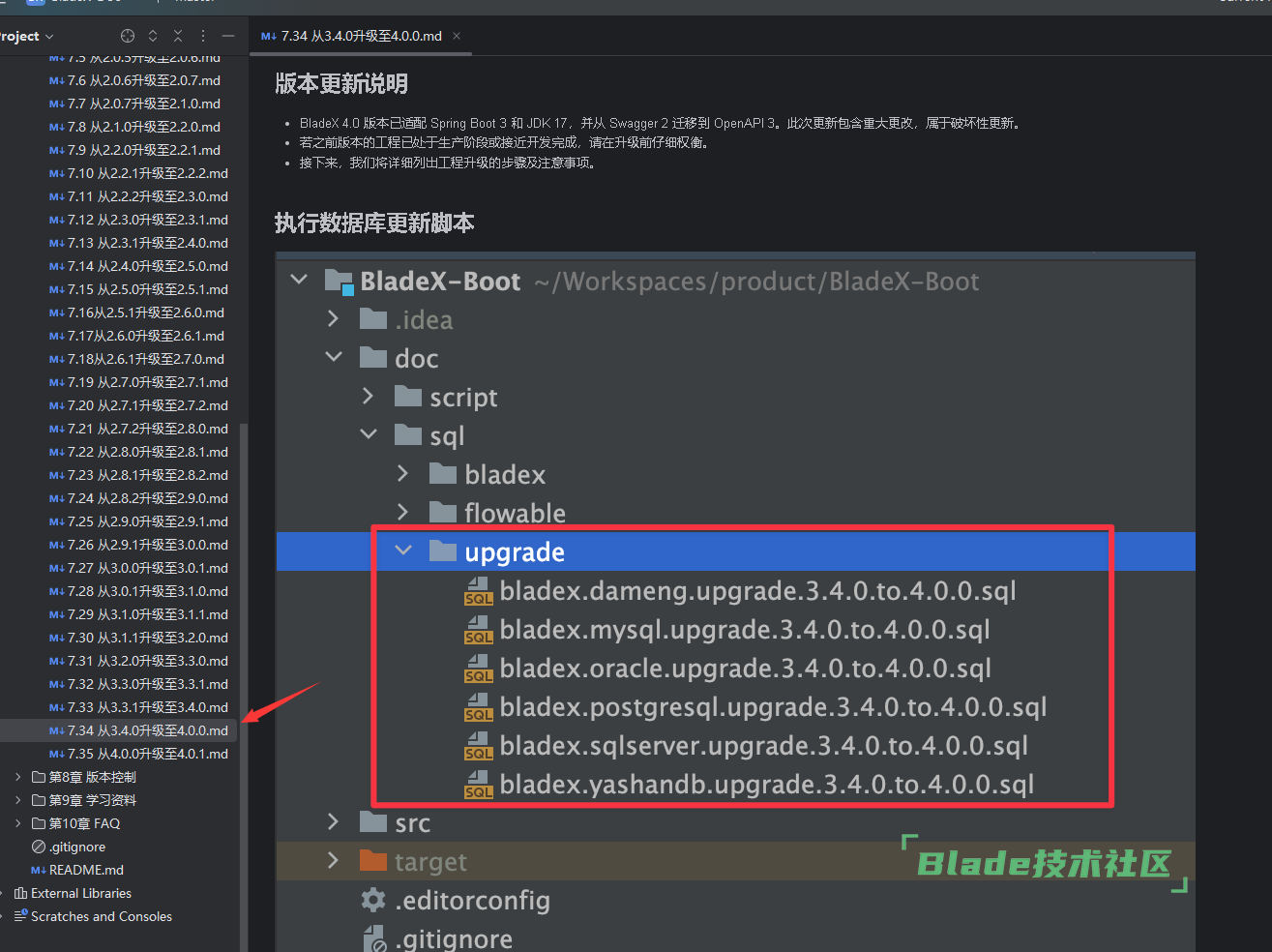Open 7.30 从3.1.1升级至3.2.0.md file
Screen dimensions: 1272x952
(x=148, y=638)
